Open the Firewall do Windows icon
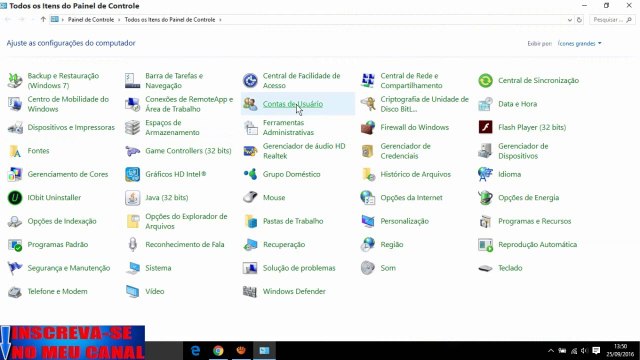This screenshot has height=360, width=640. click(368, 127)
